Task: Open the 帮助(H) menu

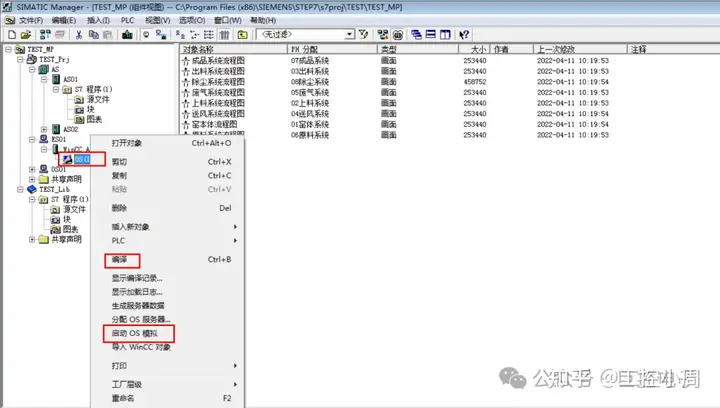Action: point(263,20)
